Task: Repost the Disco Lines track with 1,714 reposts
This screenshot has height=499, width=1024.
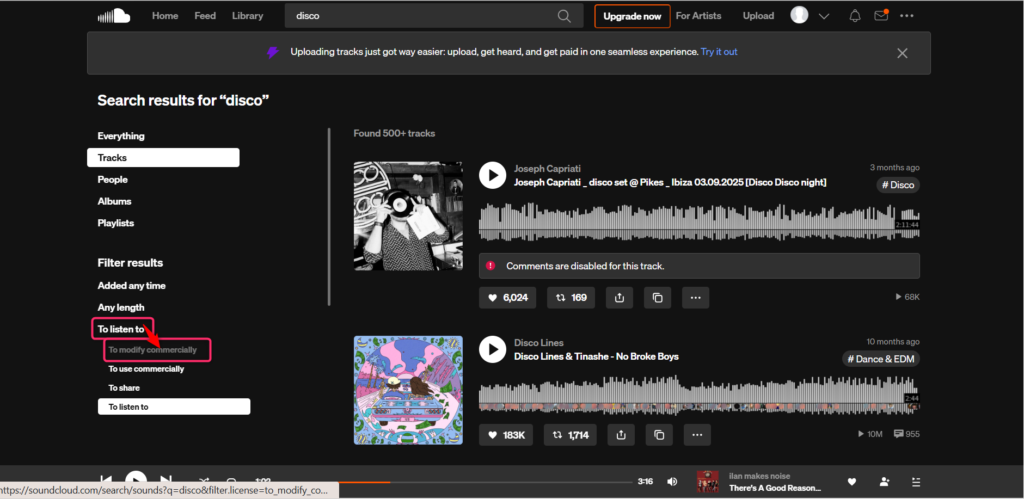Action: (x=573, y=435)
